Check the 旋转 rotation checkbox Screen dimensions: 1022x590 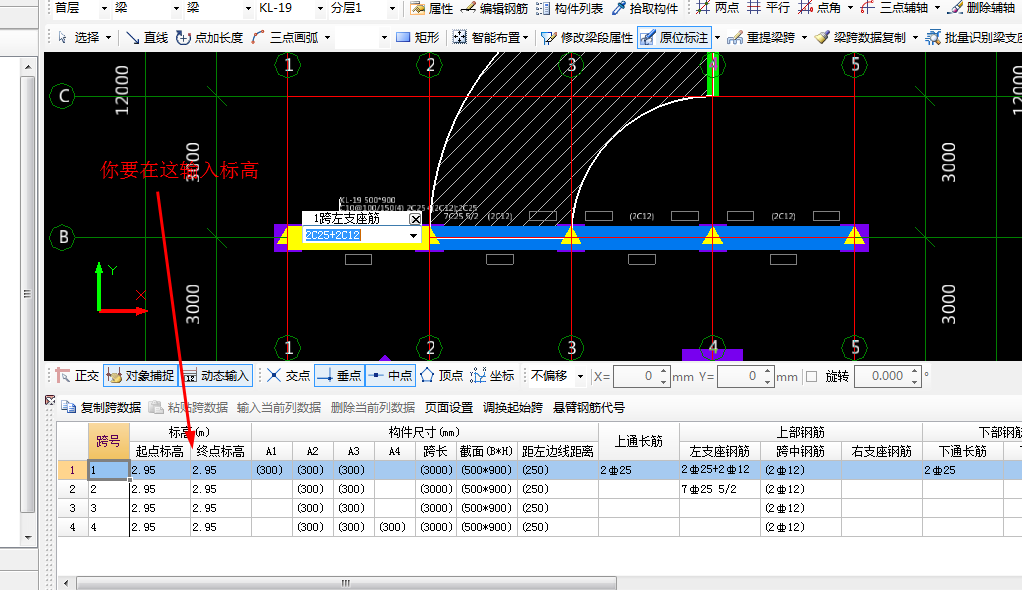click(x=811, y=376)
